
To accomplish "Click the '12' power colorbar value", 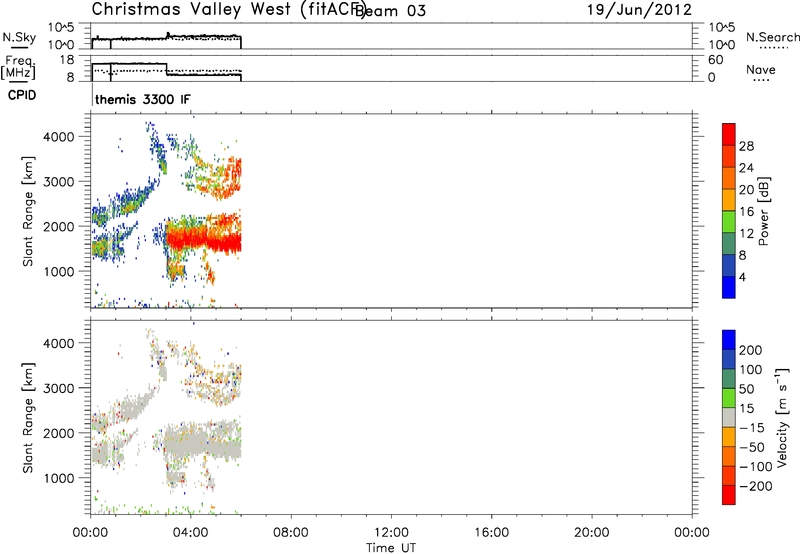I will click(746, 234).
